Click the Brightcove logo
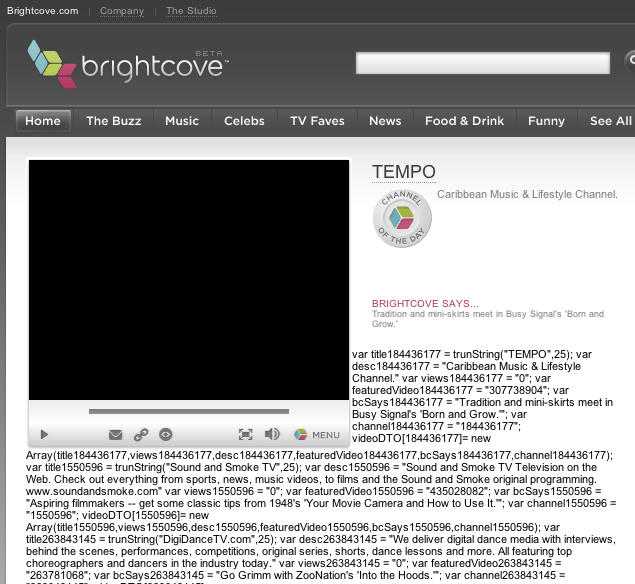Image resolution: width=635 pixels, height=584 pixels. click(x=128, y=64)
